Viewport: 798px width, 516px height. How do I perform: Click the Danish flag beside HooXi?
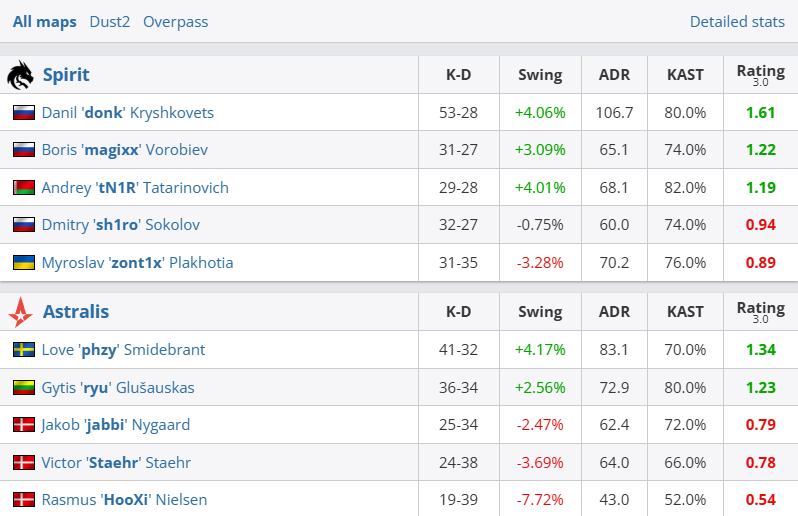23,500
